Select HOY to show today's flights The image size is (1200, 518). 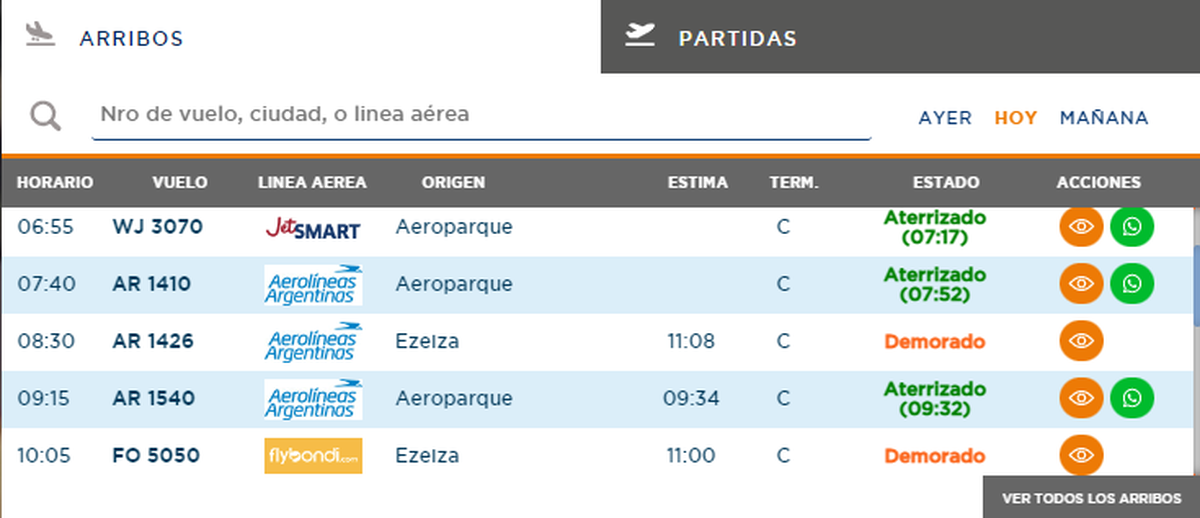1015,118
